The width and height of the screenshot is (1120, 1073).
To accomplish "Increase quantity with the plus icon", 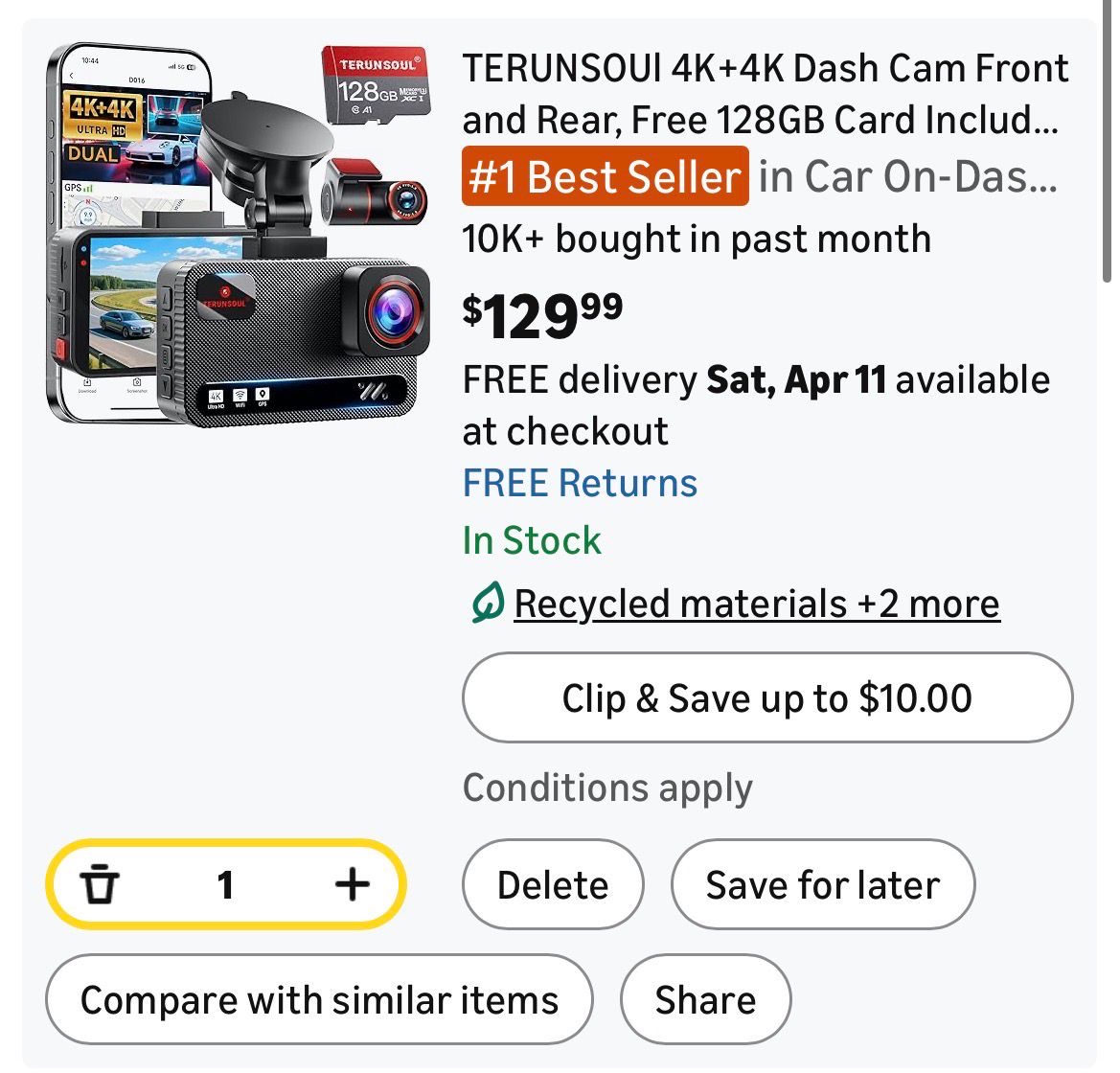I will pos(352,883).
